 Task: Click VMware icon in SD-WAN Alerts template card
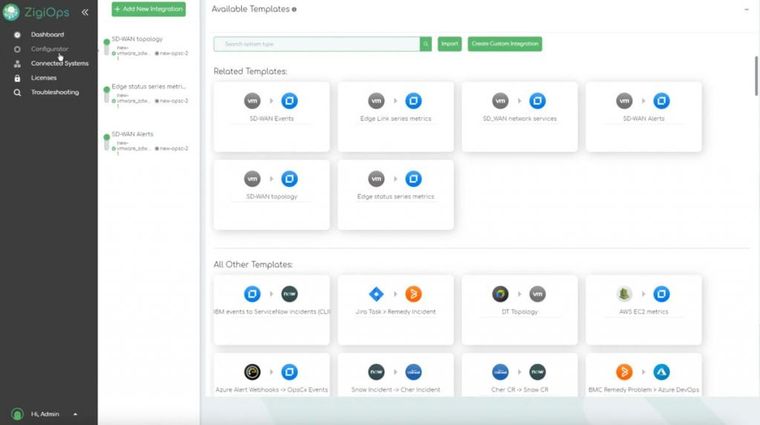tap(625, 101)
